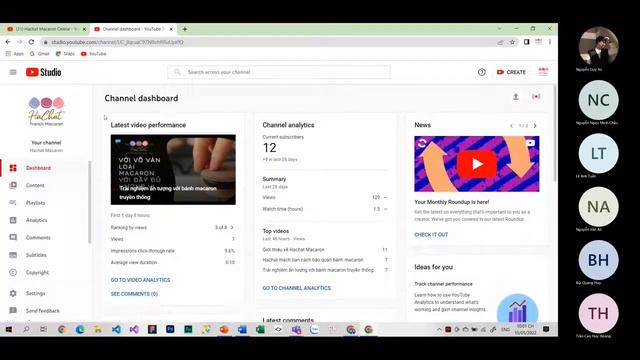Click the Monthly Roundup news image

477,164
